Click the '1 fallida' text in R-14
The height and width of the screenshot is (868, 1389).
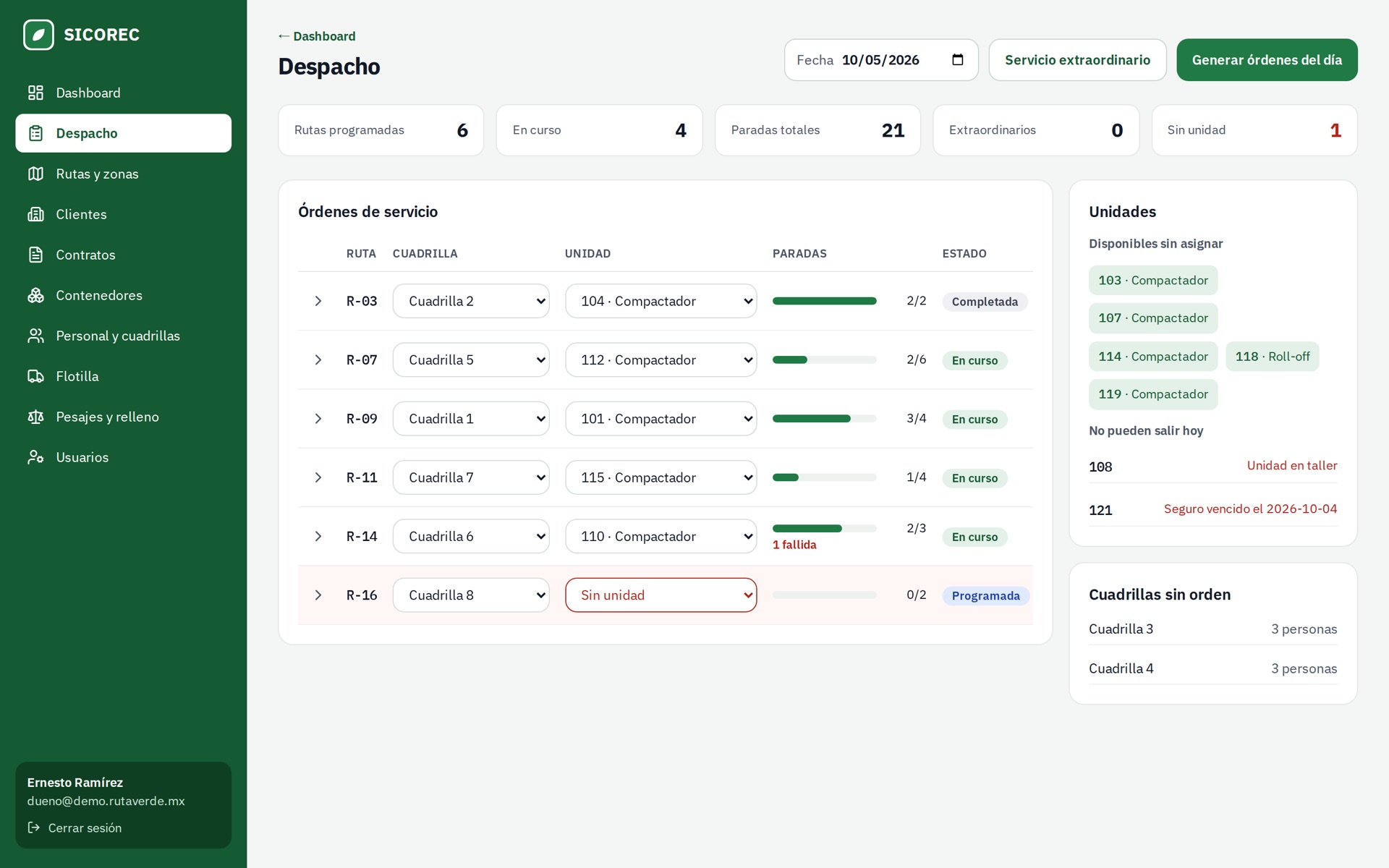pyautogui.click(x=794, y=545)
